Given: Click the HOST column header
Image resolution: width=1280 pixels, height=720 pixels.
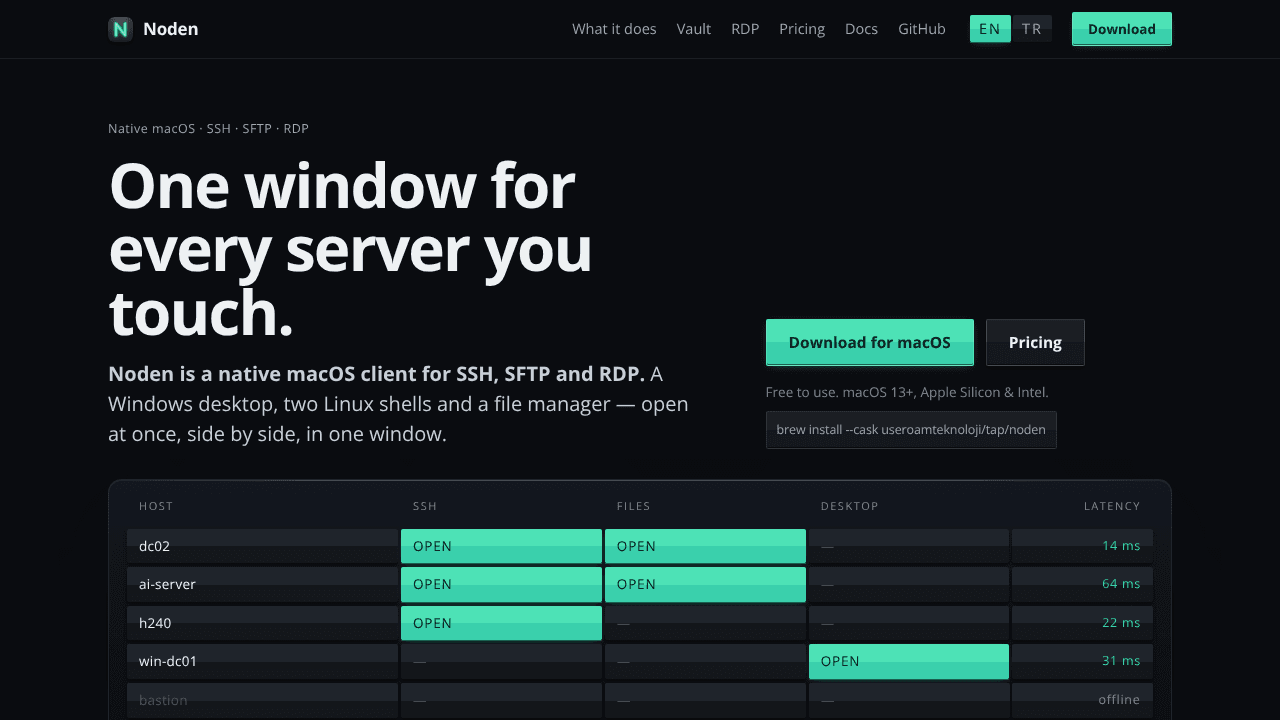Looking at the screenshot, I should pos(156,506).
